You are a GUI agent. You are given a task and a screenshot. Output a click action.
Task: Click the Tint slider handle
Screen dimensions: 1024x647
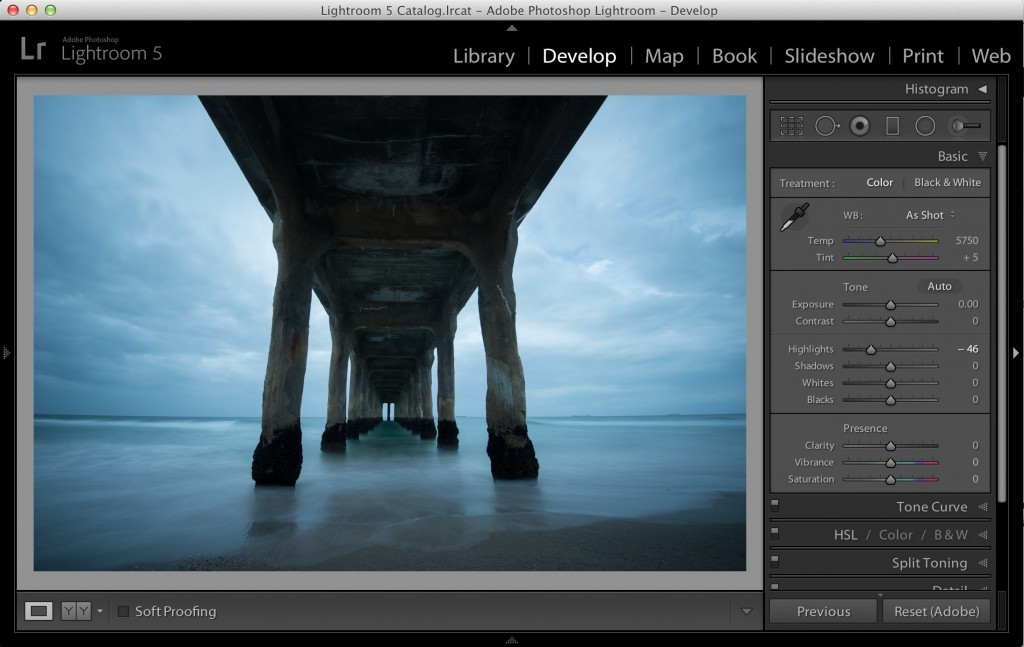(892, 258)
